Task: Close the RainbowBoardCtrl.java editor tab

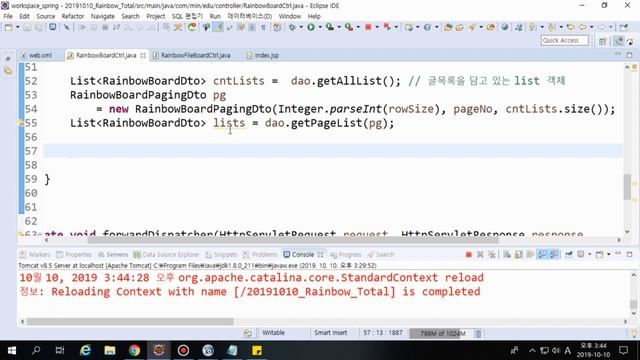Action: pyautogui.click(x=143, y=55)
